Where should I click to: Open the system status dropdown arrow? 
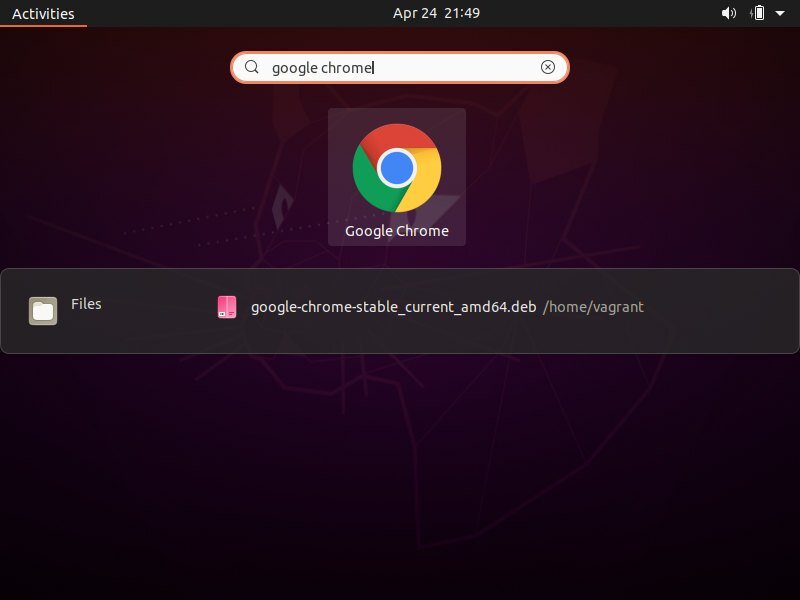(779, 13)
